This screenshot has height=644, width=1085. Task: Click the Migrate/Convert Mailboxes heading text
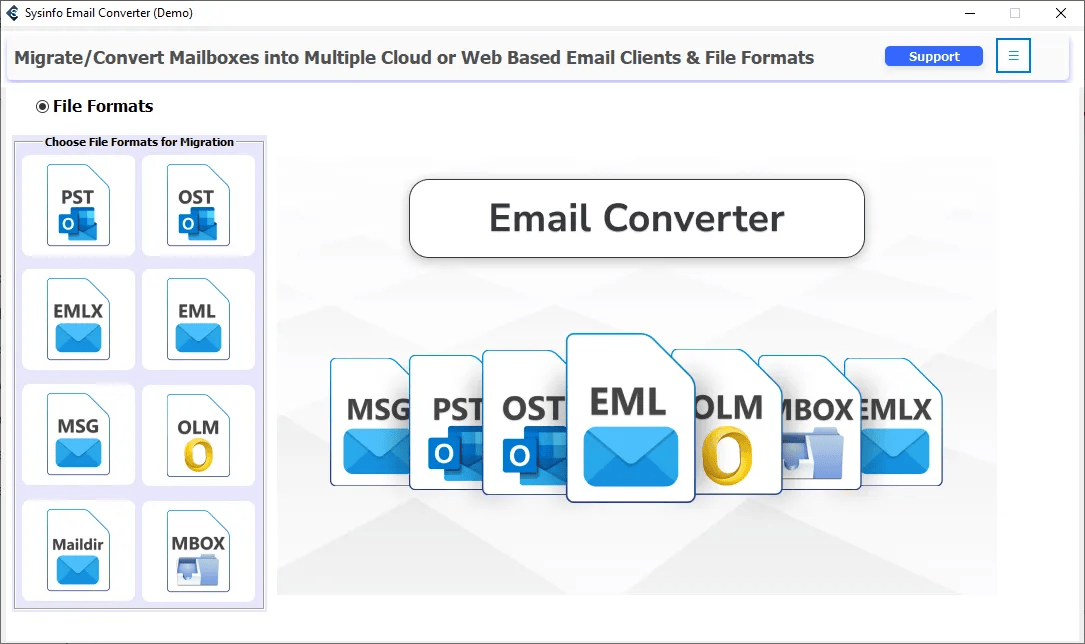414,57
